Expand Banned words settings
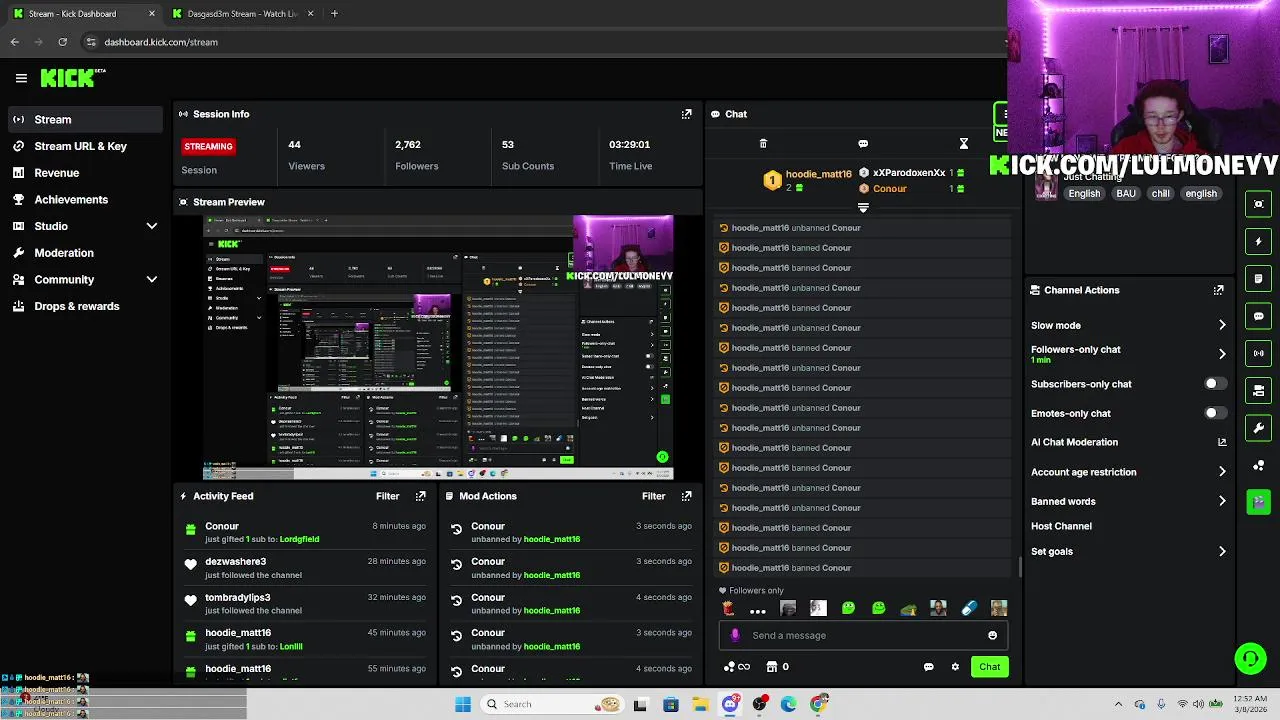Screen dimensions: 1280x720 (x=1221, y=501)
